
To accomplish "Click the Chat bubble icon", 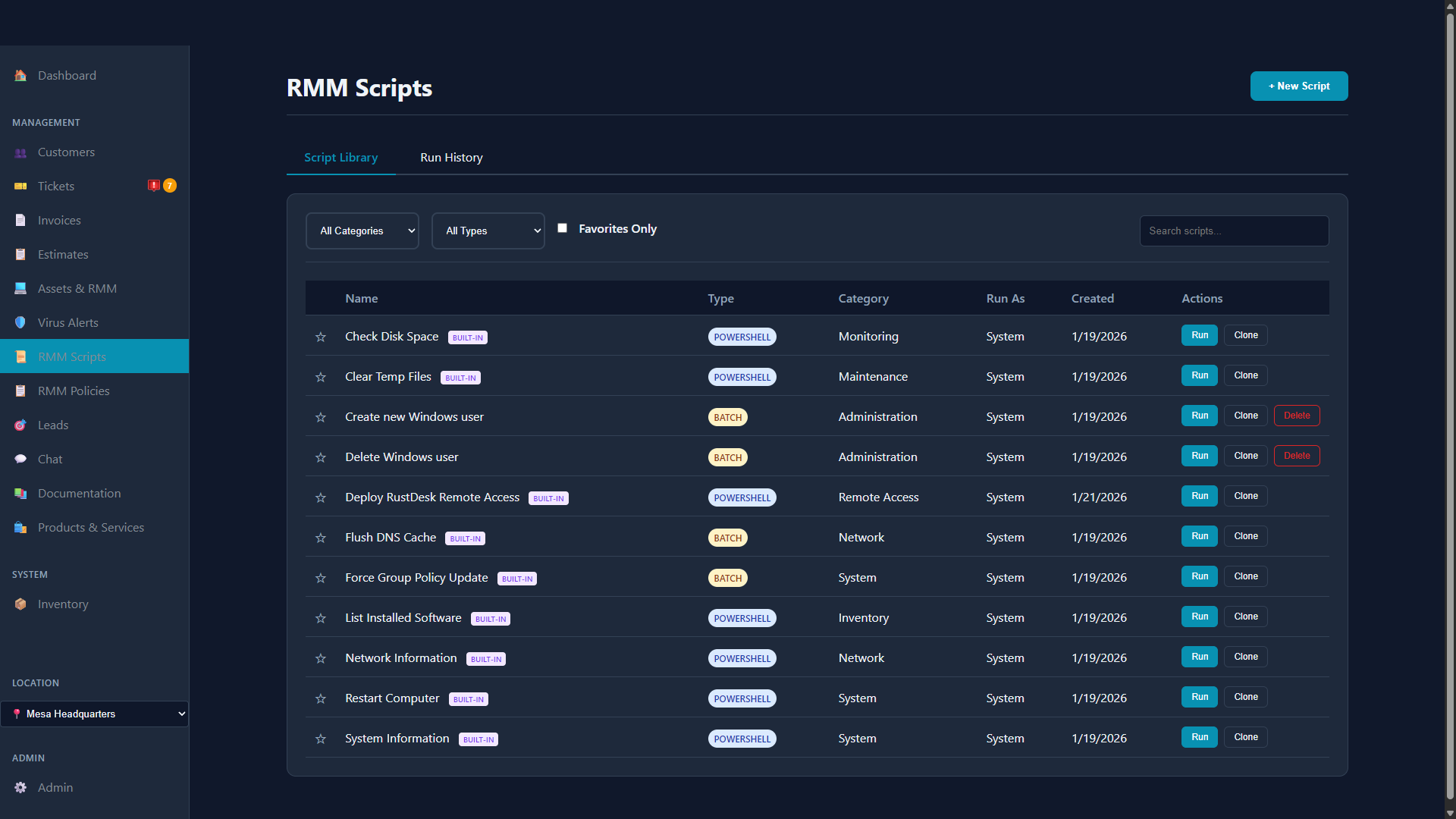I will pos(20,459).
